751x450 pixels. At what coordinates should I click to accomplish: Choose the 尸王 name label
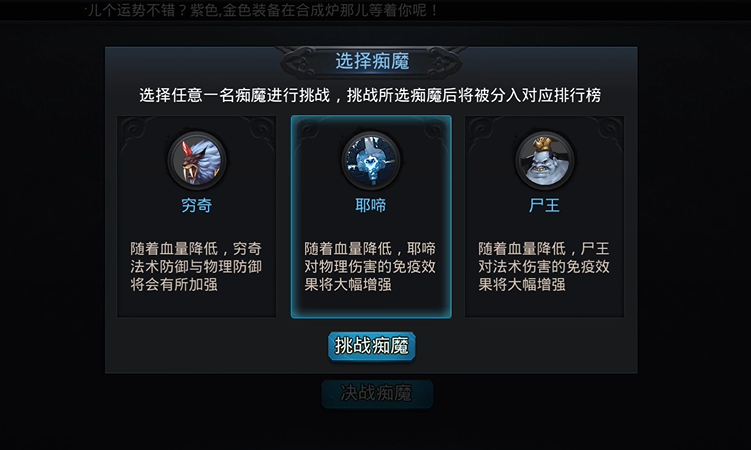click(544, 205)
